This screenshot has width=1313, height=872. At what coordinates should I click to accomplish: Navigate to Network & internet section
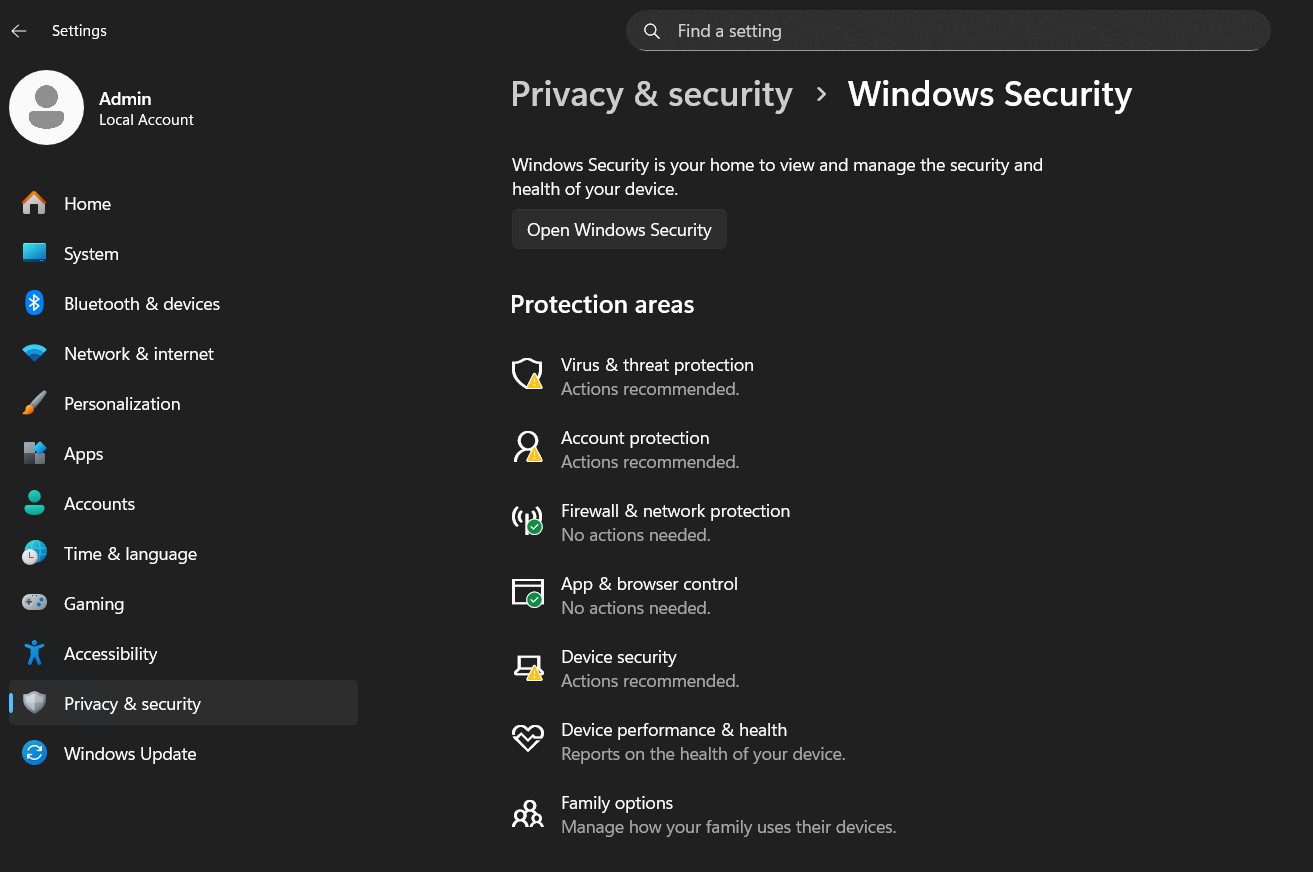click(x=138, y=354)
